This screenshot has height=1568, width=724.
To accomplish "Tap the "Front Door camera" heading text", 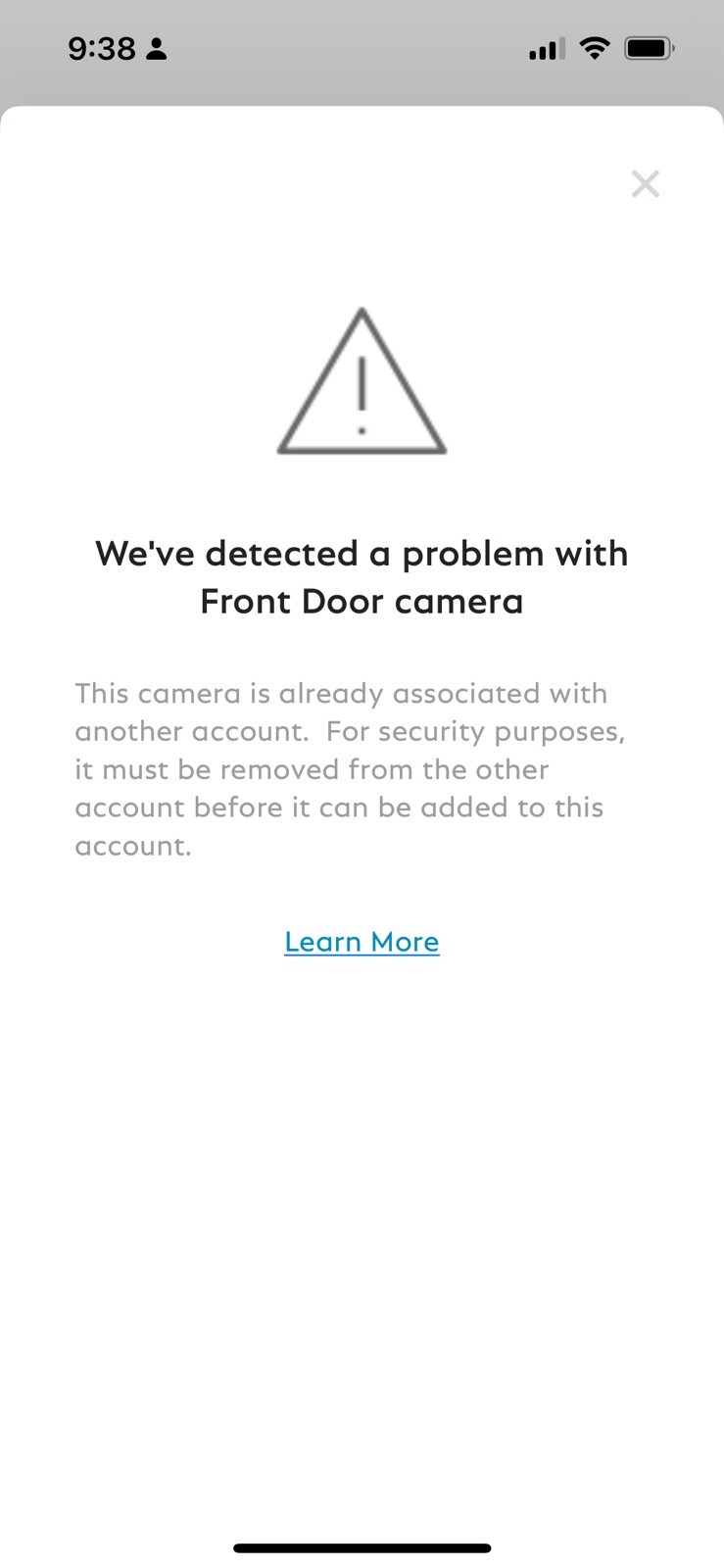I will coord(362,601).
